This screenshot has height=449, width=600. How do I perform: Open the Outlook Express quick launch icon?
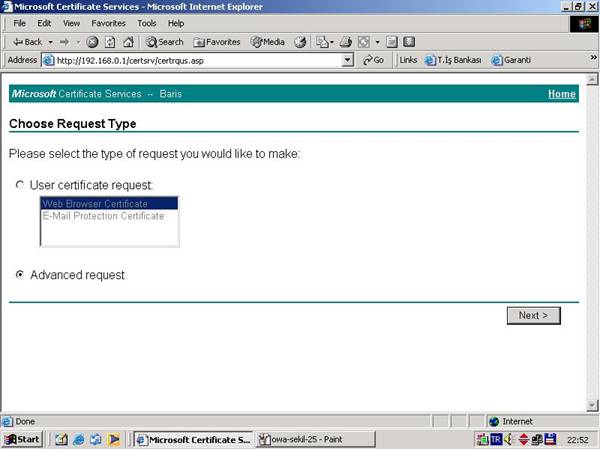click(96, 439)
